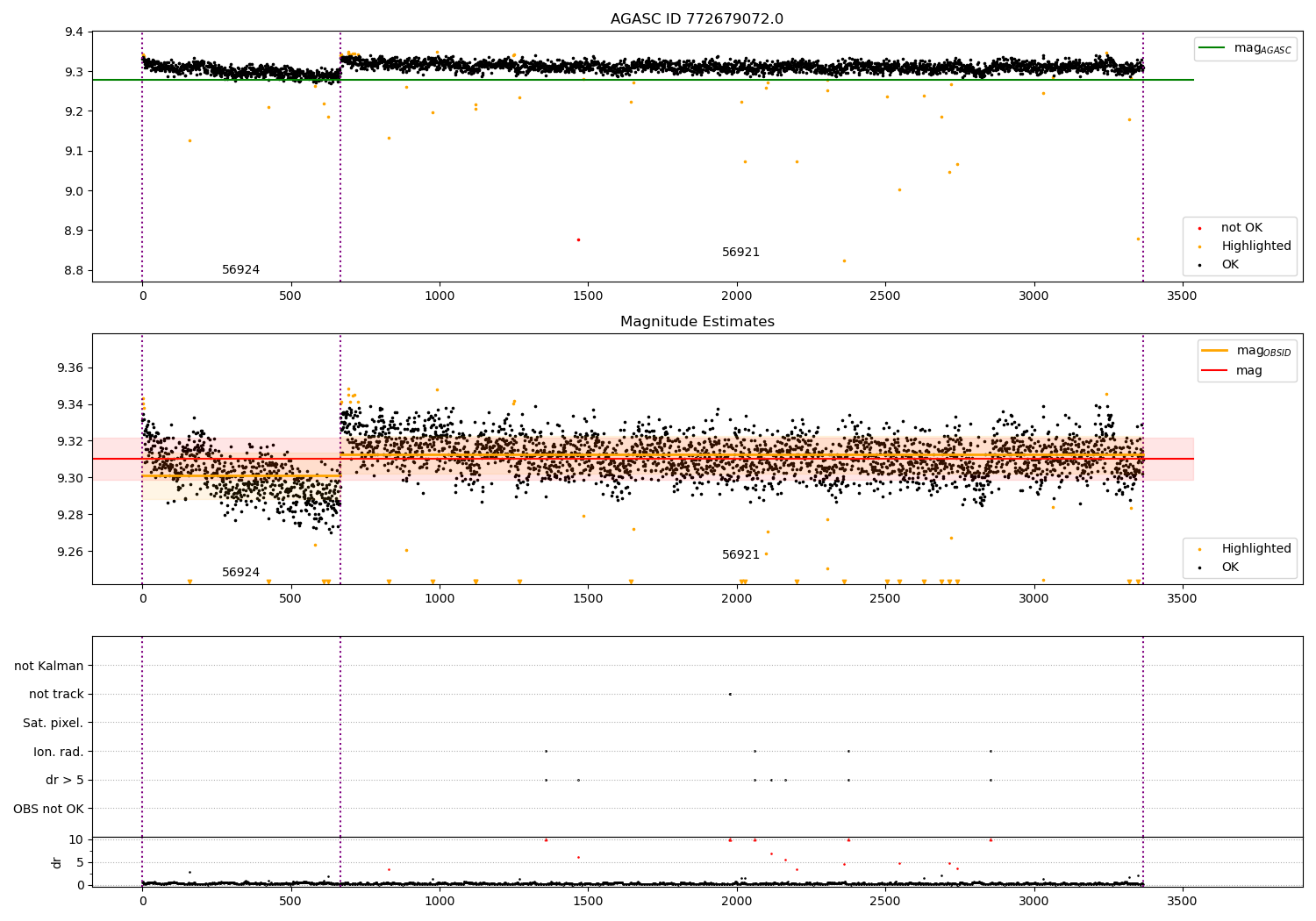Image resolution: width=1316 pixels, height=921 pixels.
Task: Click the red 'not OK' data point in top plot
Action: tap(578, 239)
